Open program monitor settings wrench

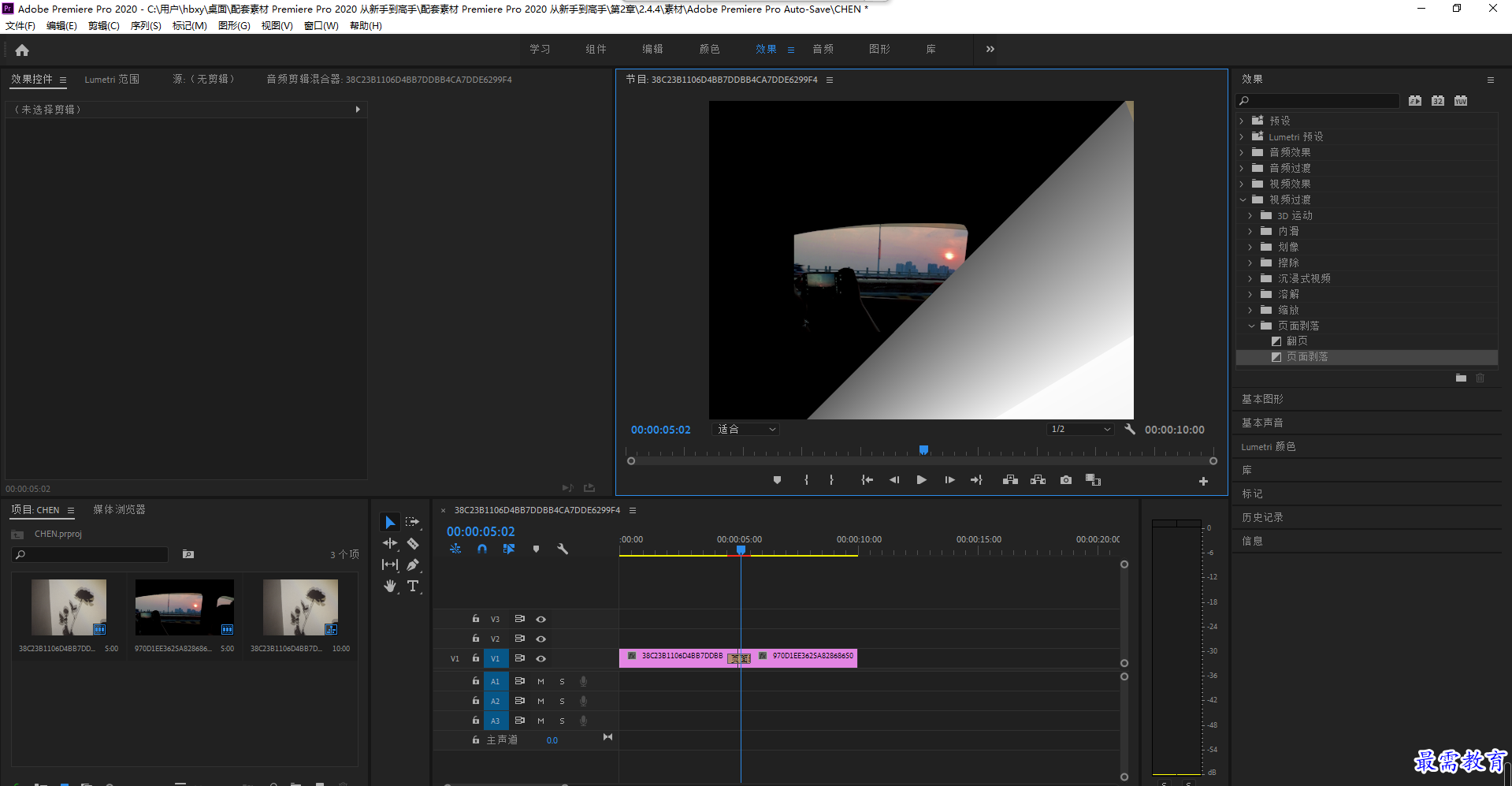1130,430
